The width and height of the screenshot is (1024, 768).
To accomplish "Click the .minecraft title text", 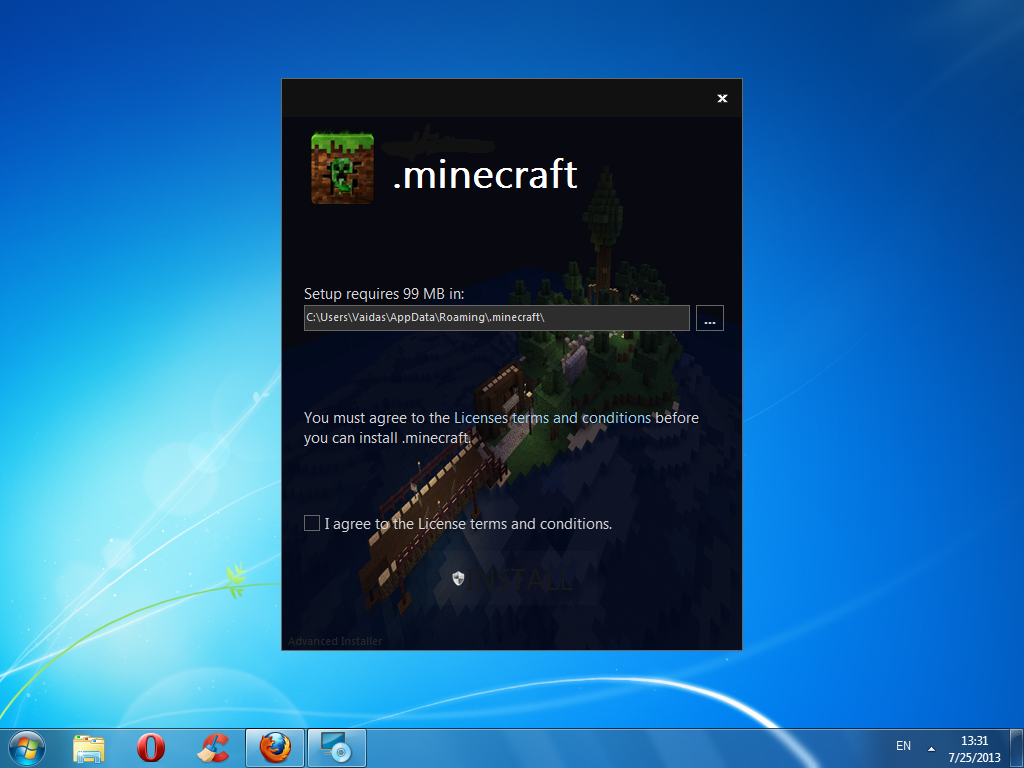I will click(485, 174).
